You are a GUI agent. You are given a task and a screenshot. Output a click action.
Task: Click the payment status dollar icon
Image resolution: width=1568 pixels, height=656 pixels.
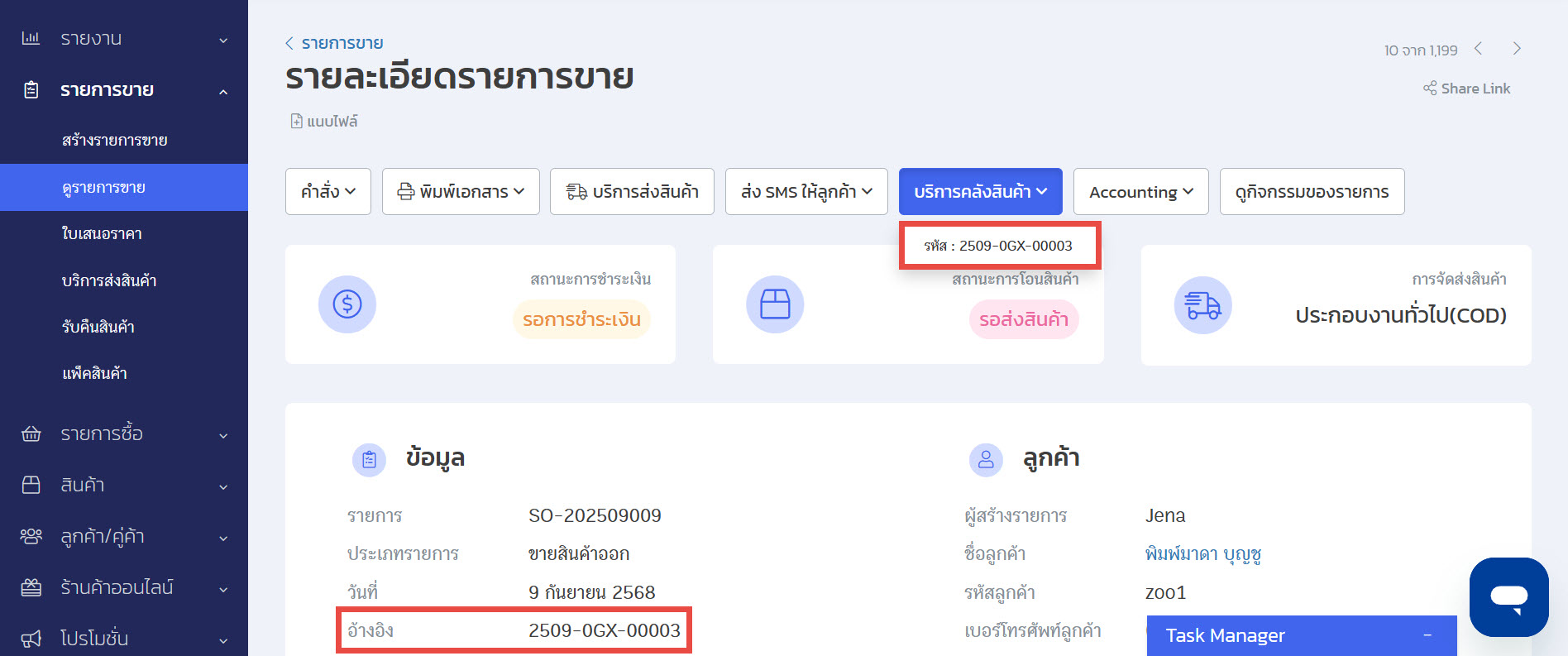[x=347, y=304]
